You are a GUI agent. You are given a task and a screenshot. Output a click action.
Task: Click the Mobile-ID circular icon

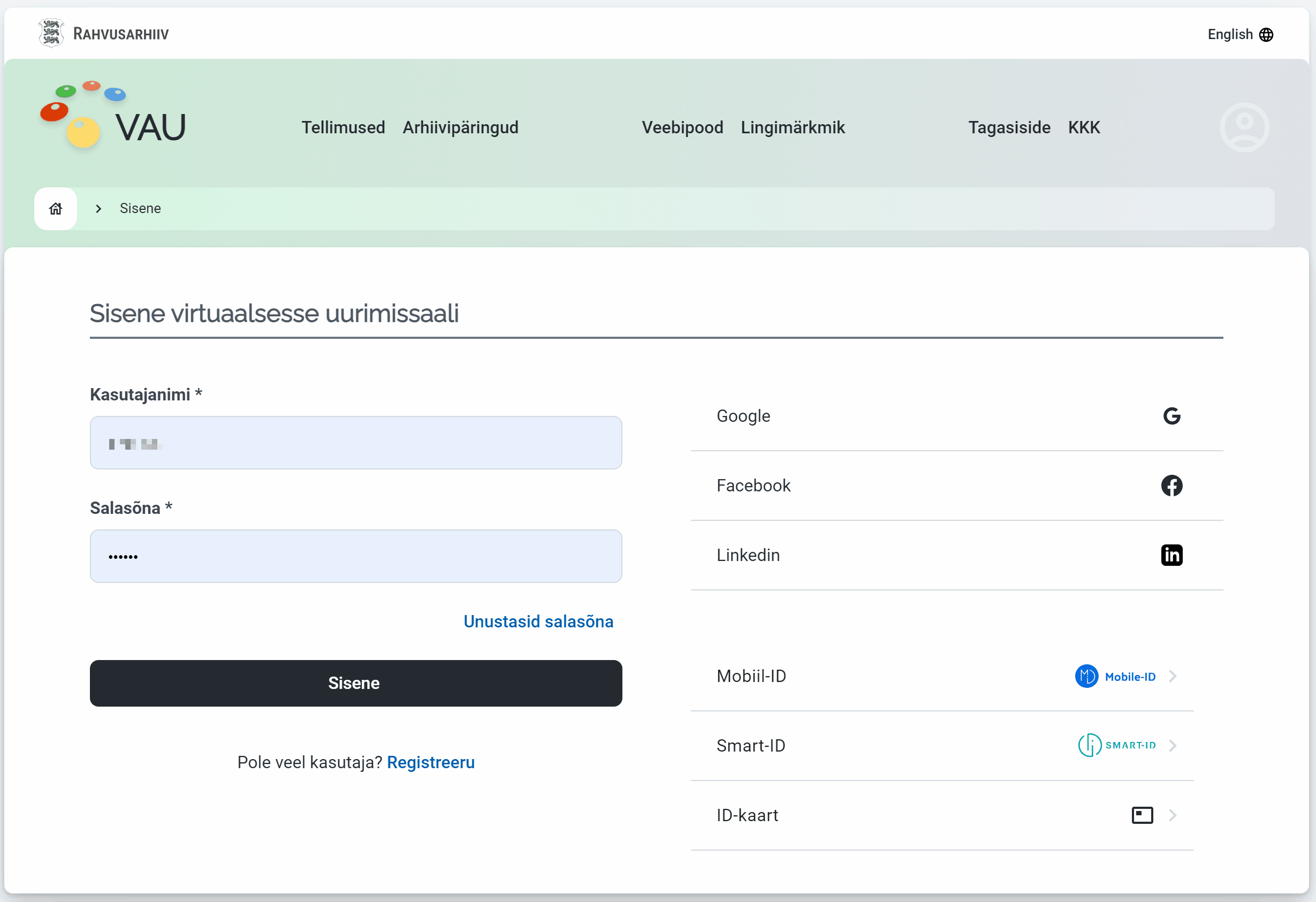[x=1086, y=676]
